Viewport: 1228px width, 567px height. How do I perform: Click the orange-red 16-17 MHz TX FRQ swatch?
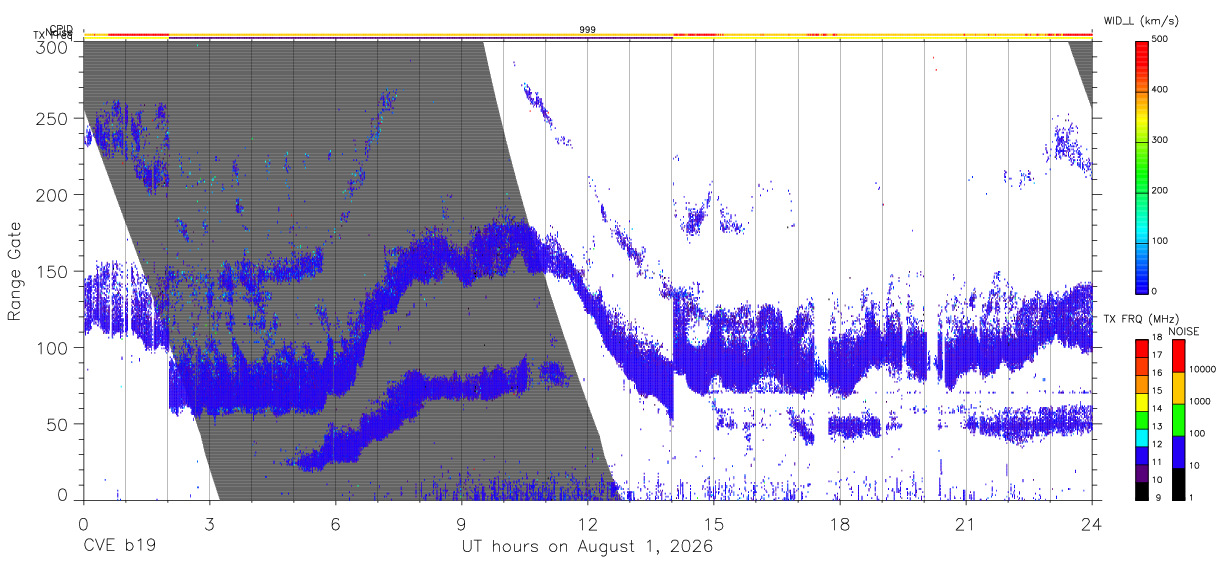click(x=1142, y=366)
